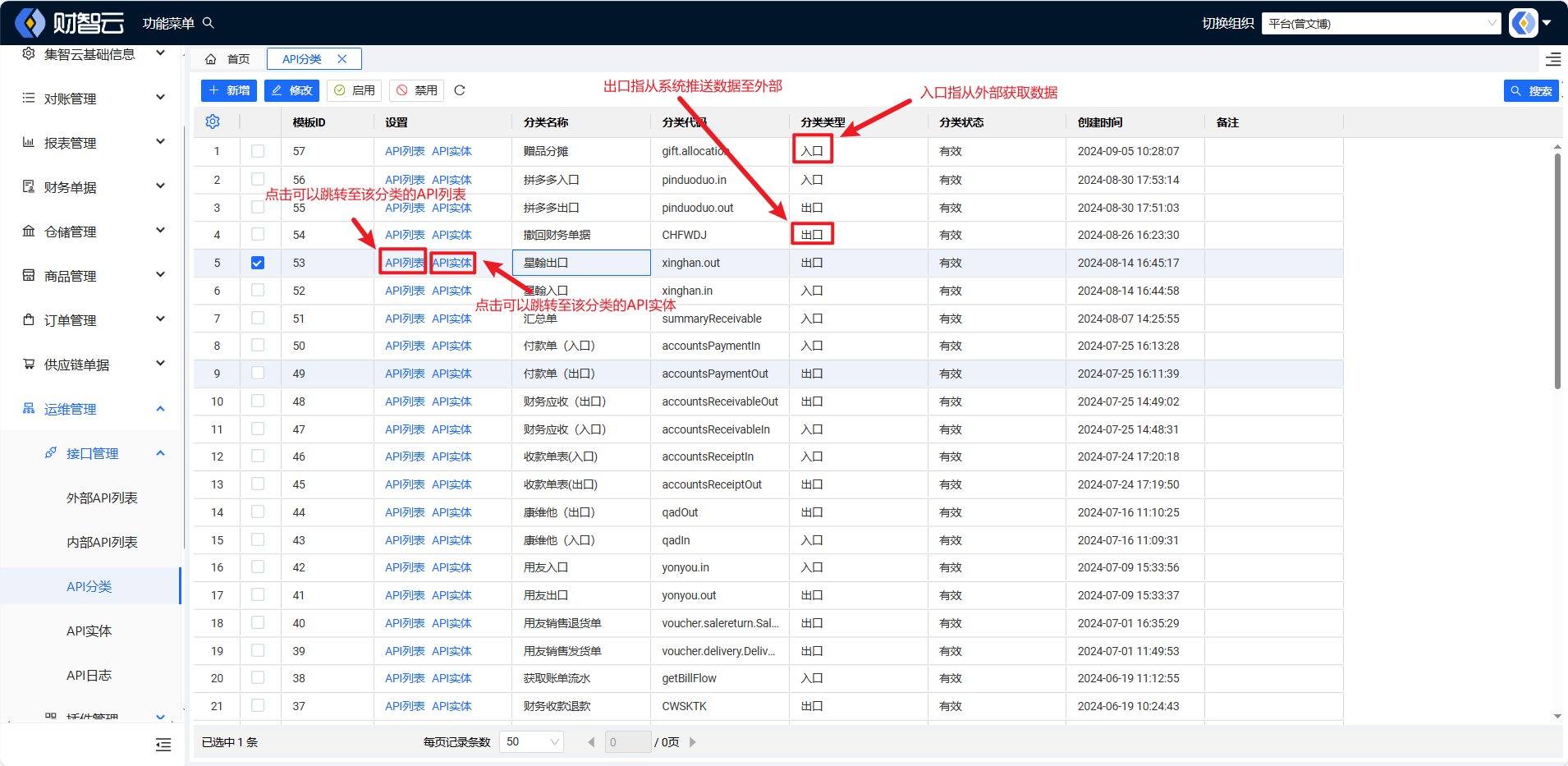Open the records per page dropdown
This screenshot has height=766, width=1568.
532,742
